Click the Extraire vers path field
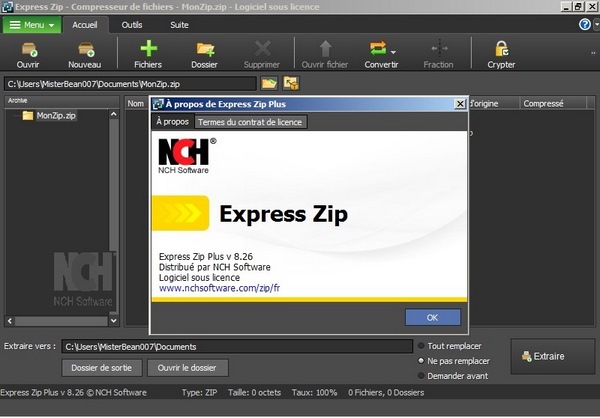This screenshot has height=418, width=600. [237, 346]
